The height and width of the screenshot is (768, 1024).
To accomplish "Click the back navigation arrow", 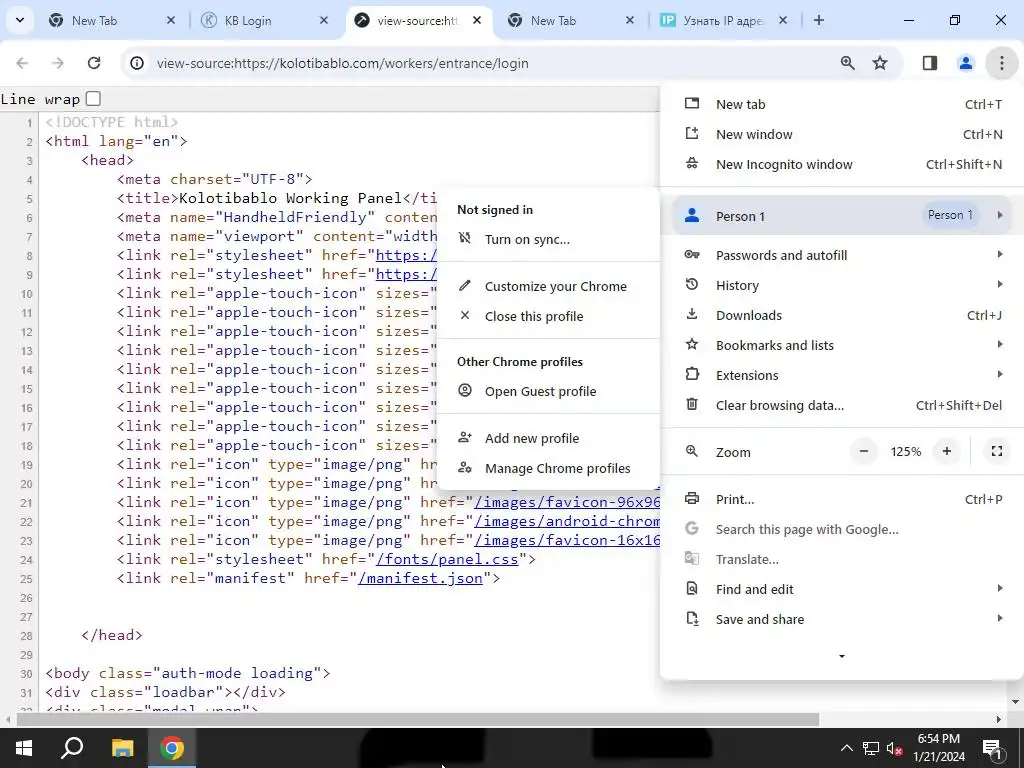I will (22, 63).
